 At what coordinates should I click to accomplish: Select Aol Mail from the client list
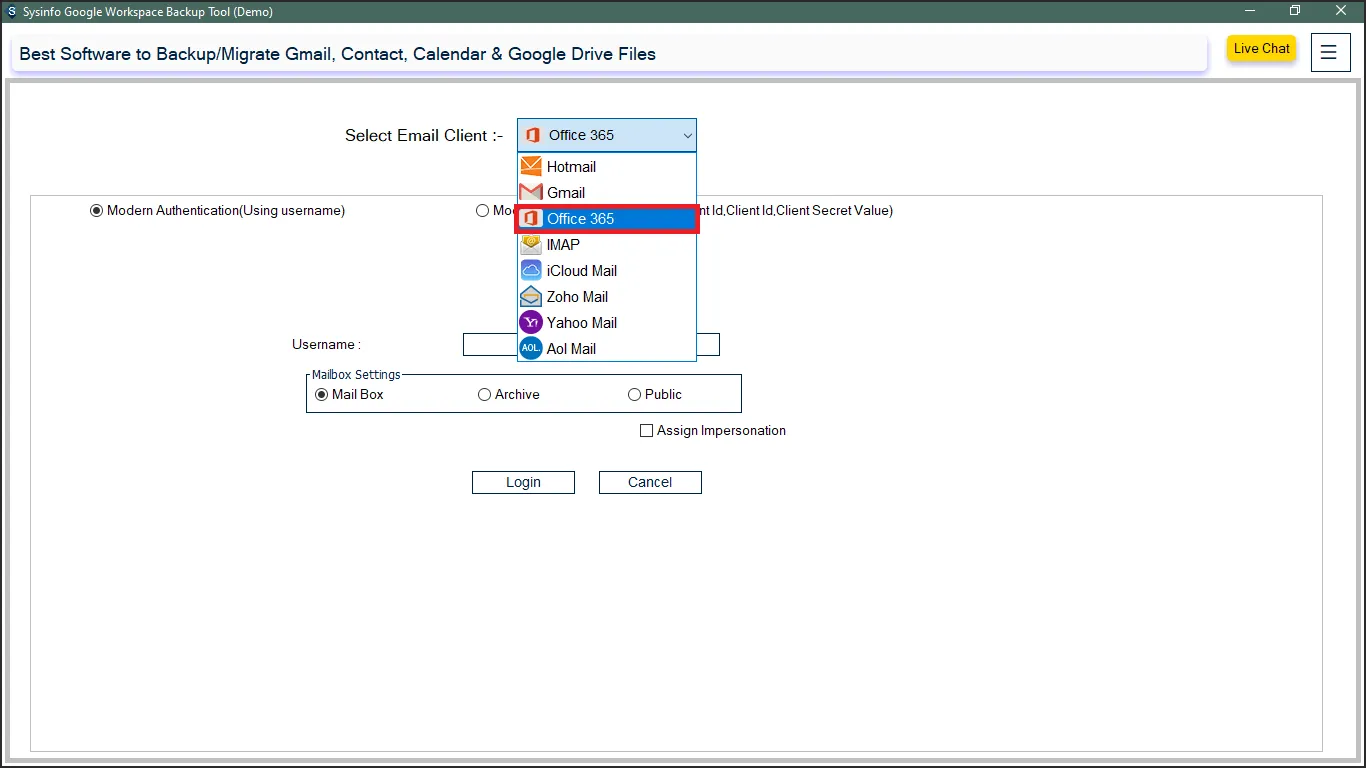tap(607, 349)
